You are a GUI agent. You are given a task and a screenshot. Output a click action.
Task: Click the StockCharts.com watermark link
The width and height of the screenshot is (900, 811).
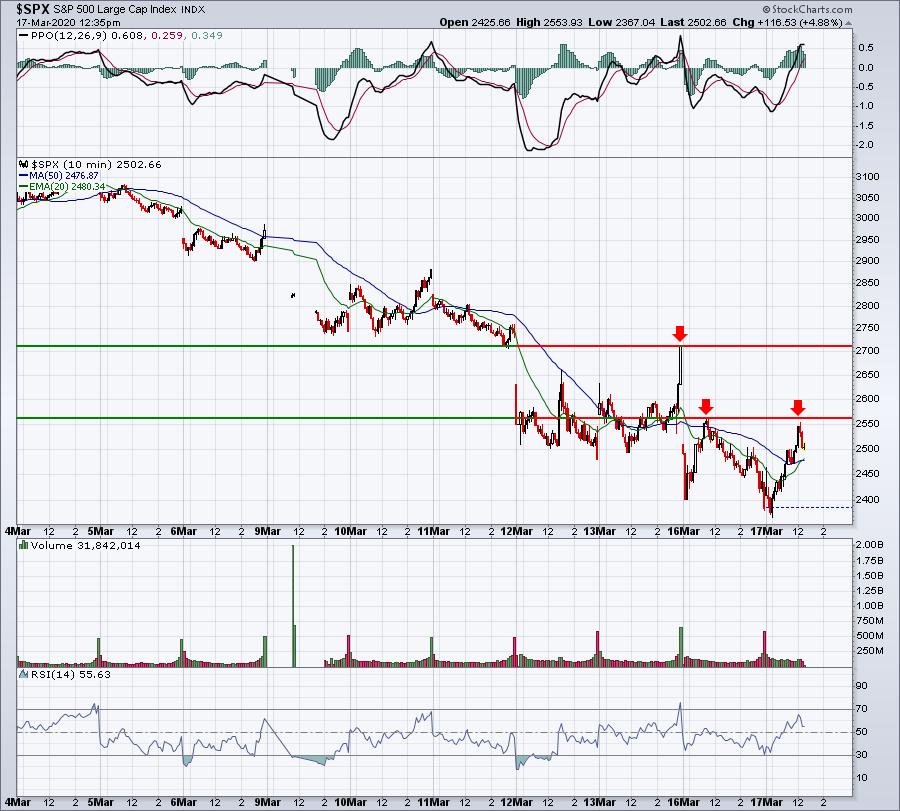point(808,9)
